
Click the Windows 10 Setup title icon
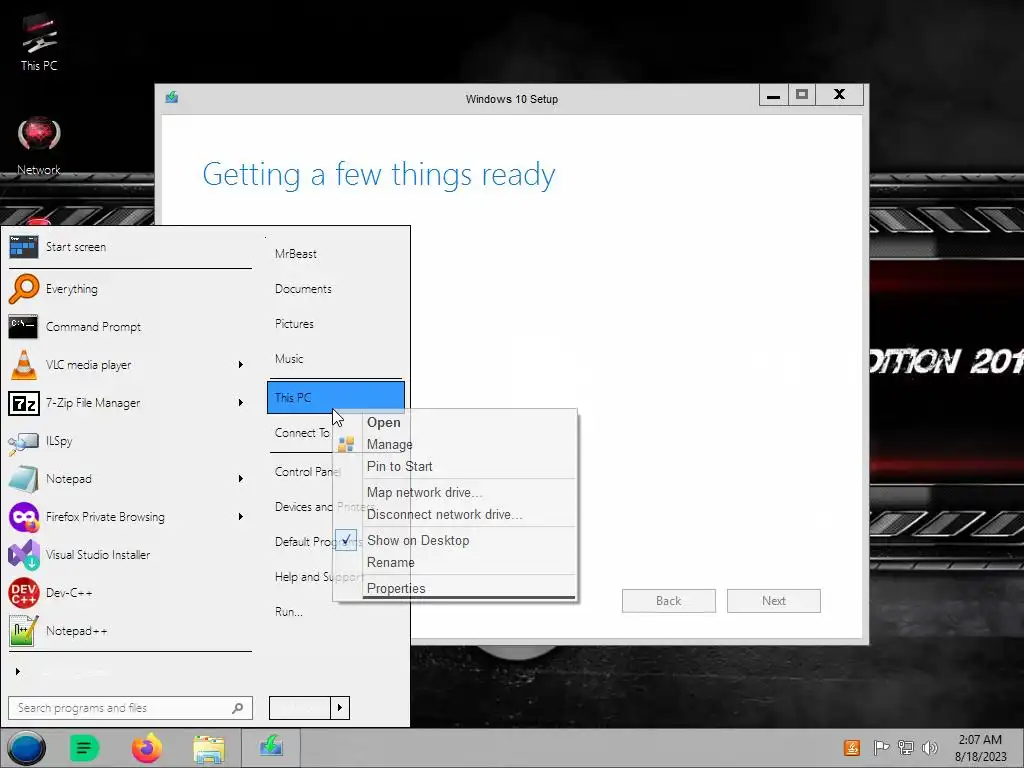click(172, 97)
